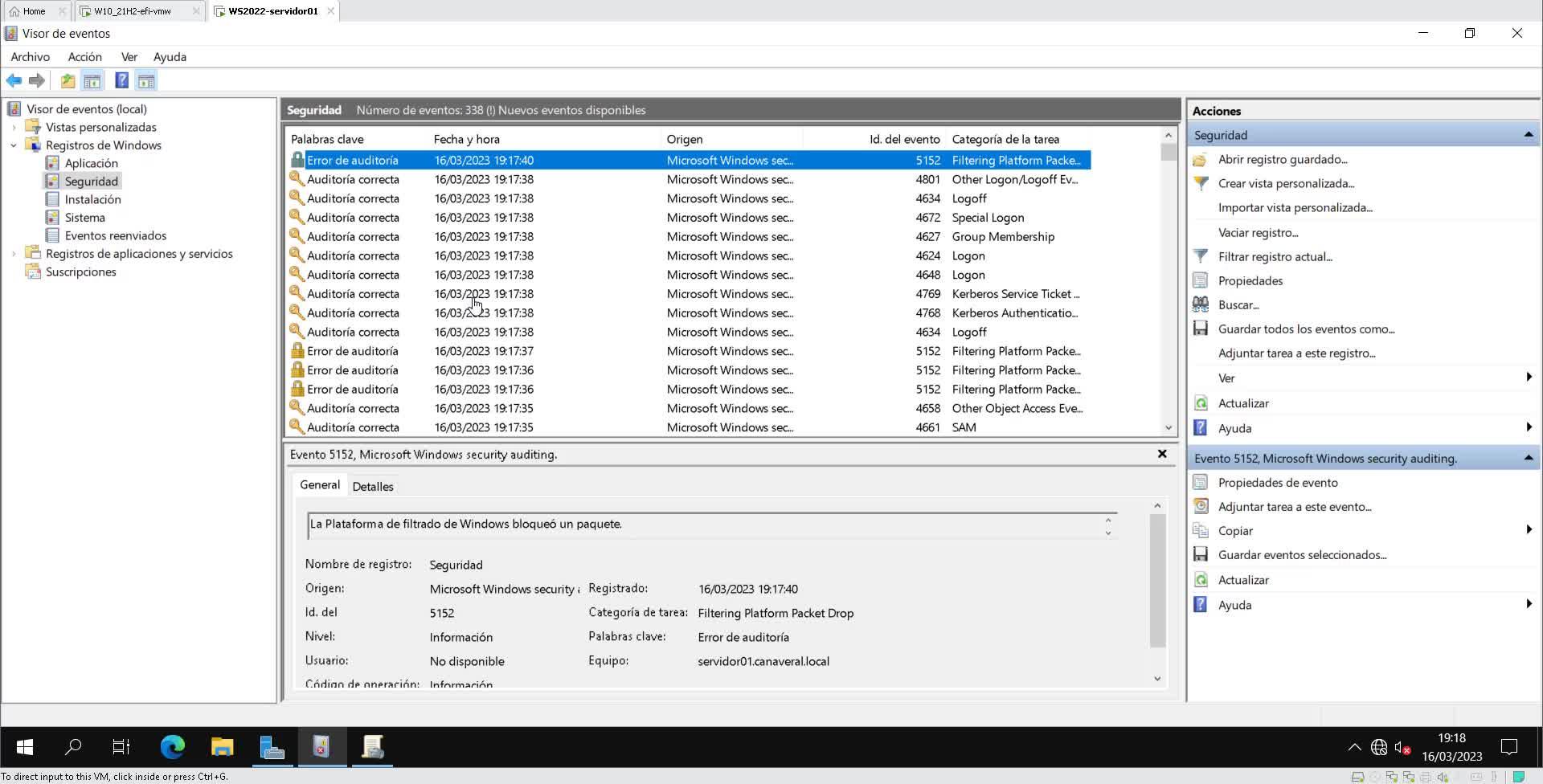Click the Propiedades de evento icon
The width and height of the screenshot is (1543, 784).
pyautogui.click(x=1201, y=482)
